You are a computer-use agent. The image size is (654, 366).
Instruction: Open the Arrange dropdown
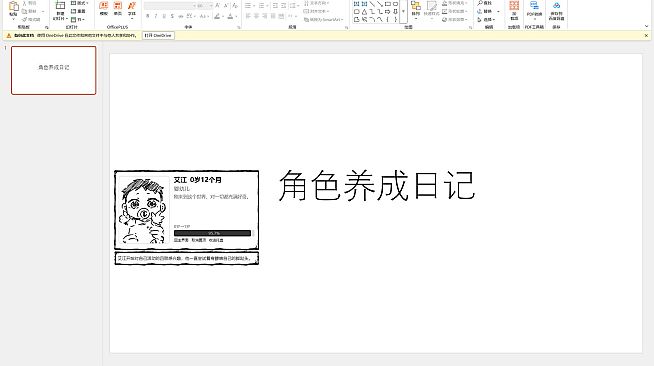click(x=416, y=9)
